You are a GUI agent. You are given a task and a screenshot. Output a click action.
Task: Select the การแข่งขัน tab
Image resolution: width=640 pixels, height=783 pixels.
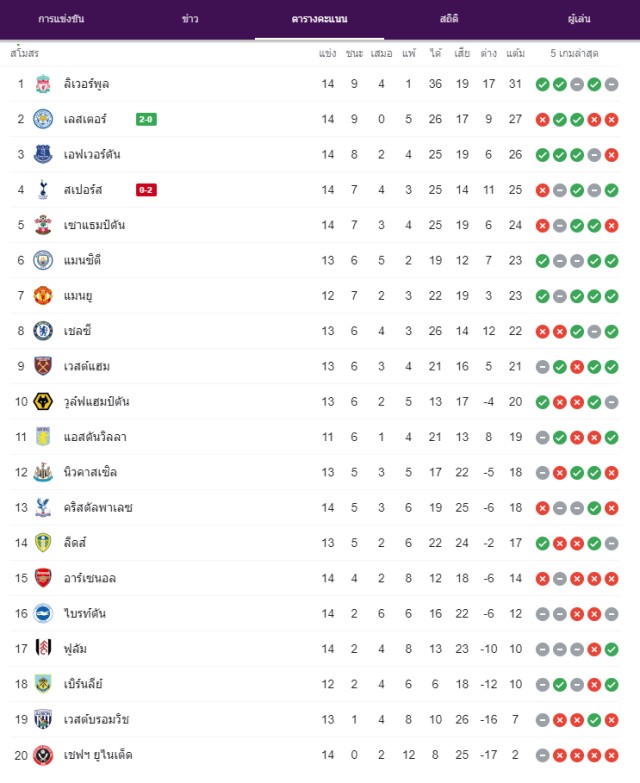click(x=61, y=19)
